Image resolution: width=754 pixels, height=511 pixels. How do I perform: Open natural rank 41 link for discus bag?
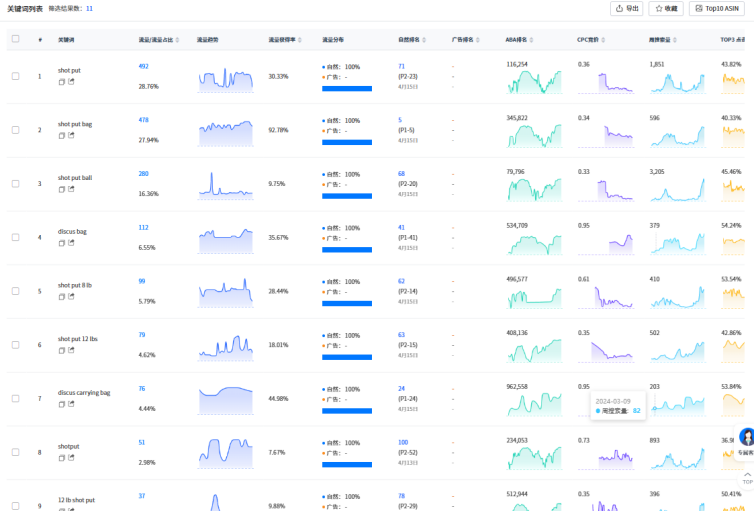pyautogui.click(x=402, y=227)
